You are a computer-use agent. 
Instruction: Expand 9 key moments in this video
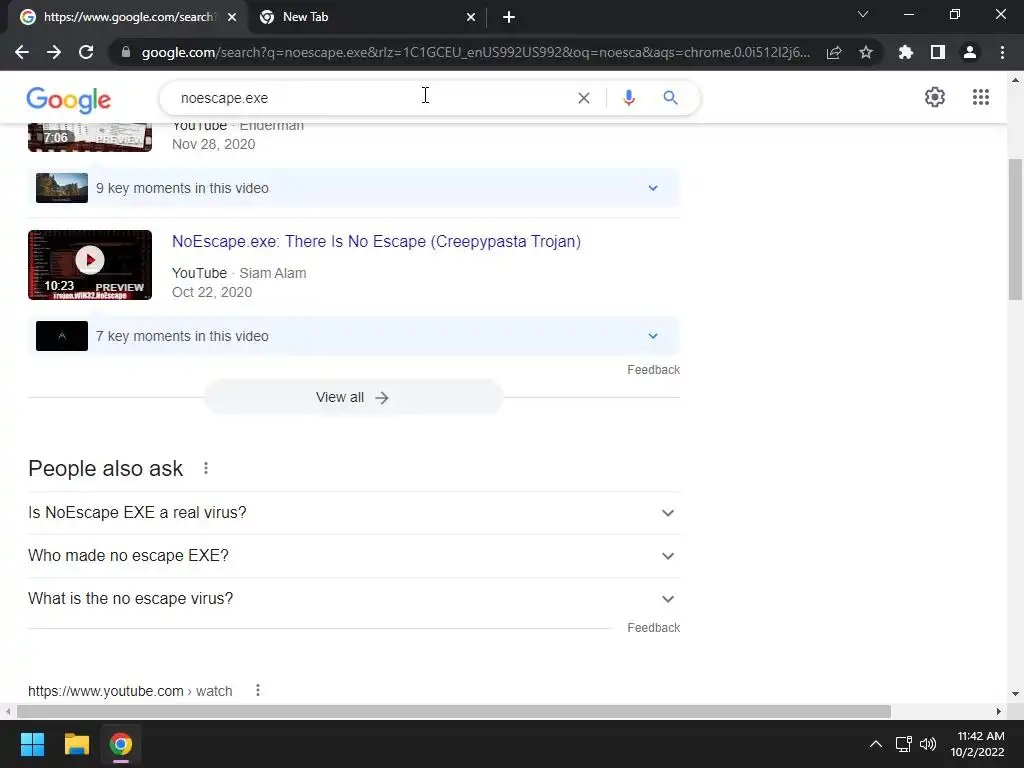(353, 188)
